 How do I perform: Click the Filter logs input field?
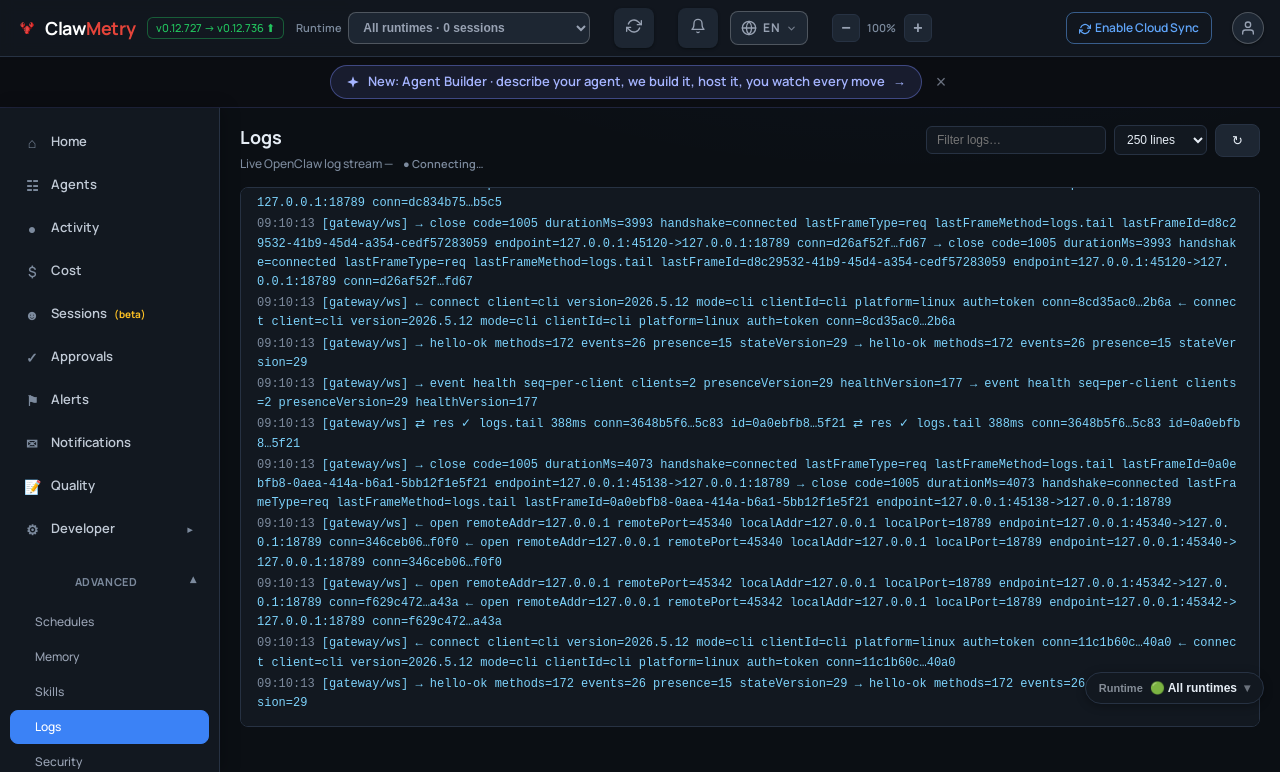1016,140
